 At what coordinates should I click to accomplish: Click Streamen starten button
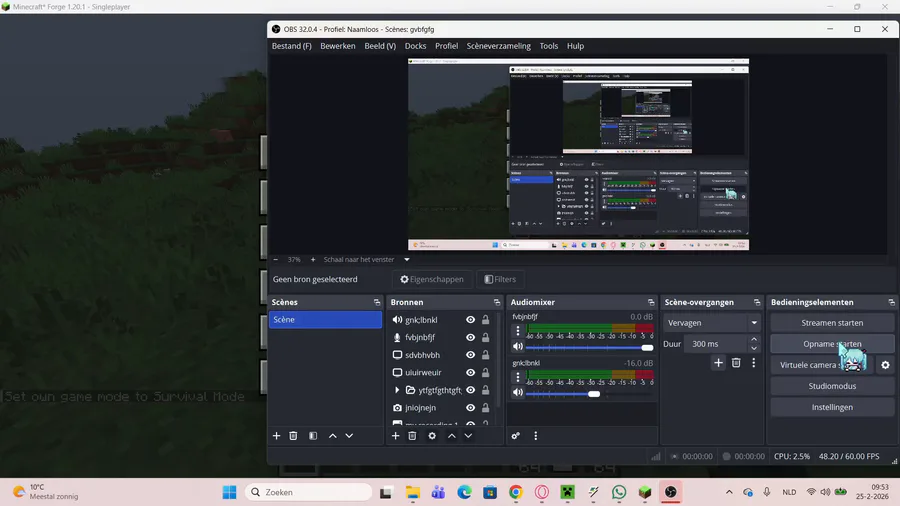(x=832, y=323)
